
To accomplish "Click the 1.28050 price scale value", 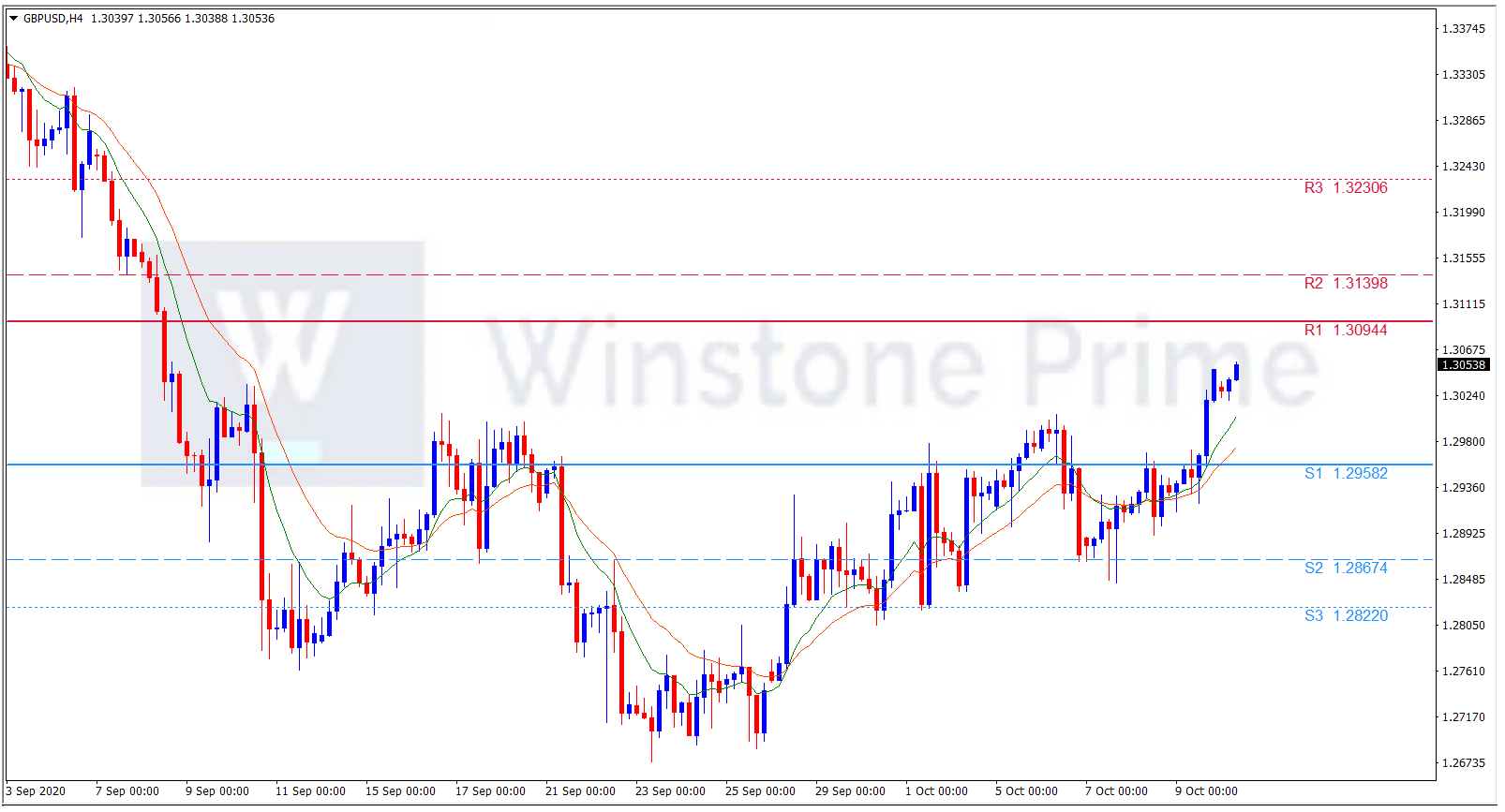I will pyautogui.click(x=1463, y=626).
